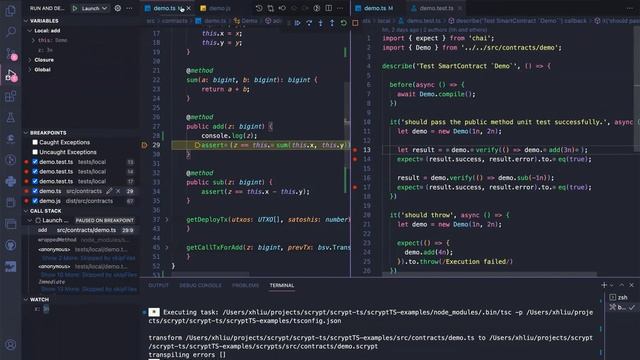Click the 'Show 2 More: Skipped by skipFiles' link

click(x=88, y=258)
